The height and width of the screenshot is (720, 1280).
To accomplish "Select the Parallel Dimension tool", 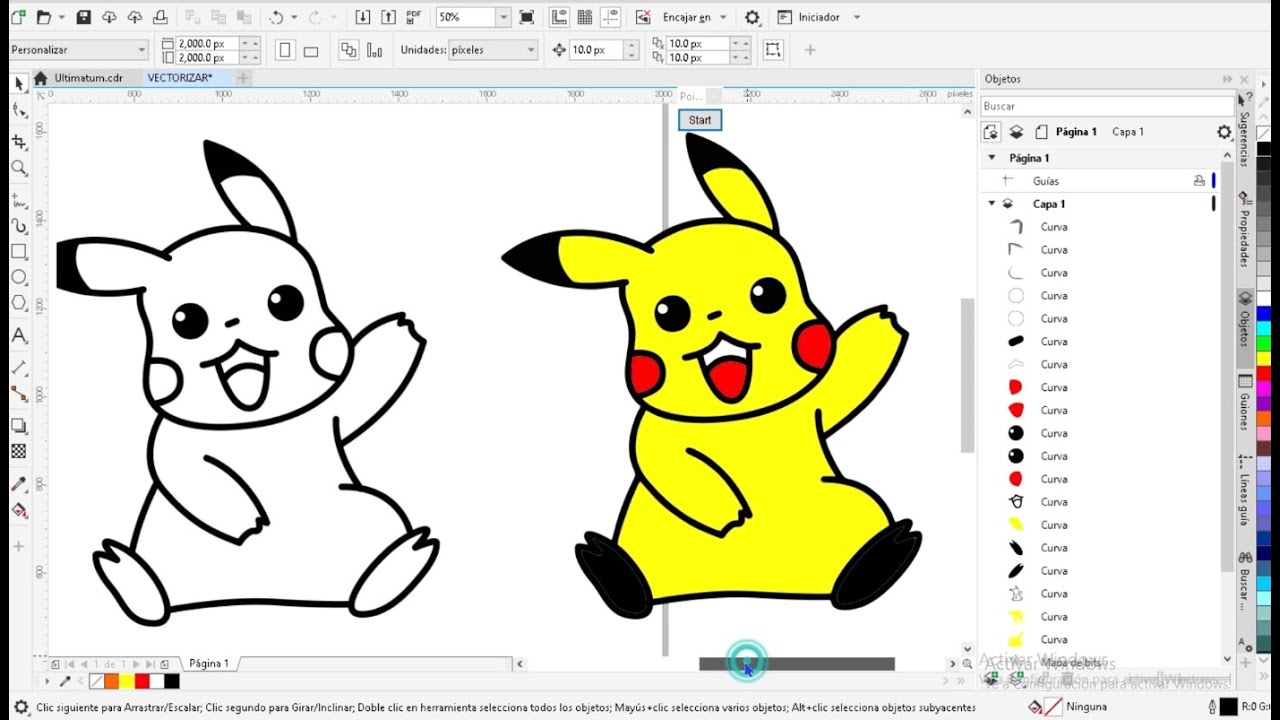I will (x=19, y=368).
